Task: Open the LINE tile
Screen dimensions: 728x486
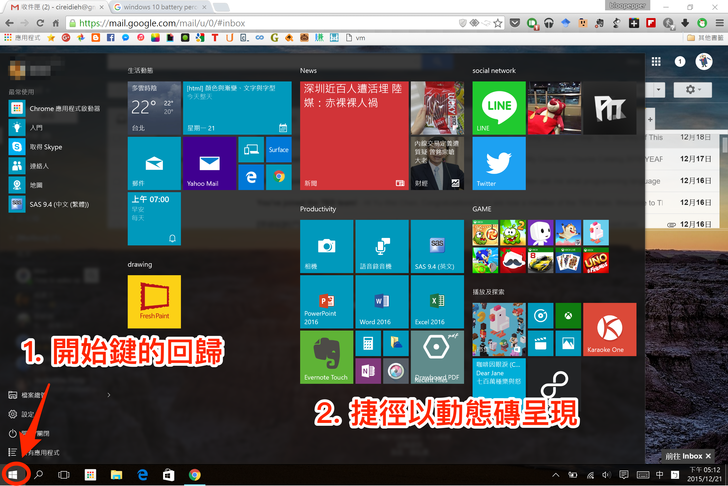Action: [x=499, y=108]
